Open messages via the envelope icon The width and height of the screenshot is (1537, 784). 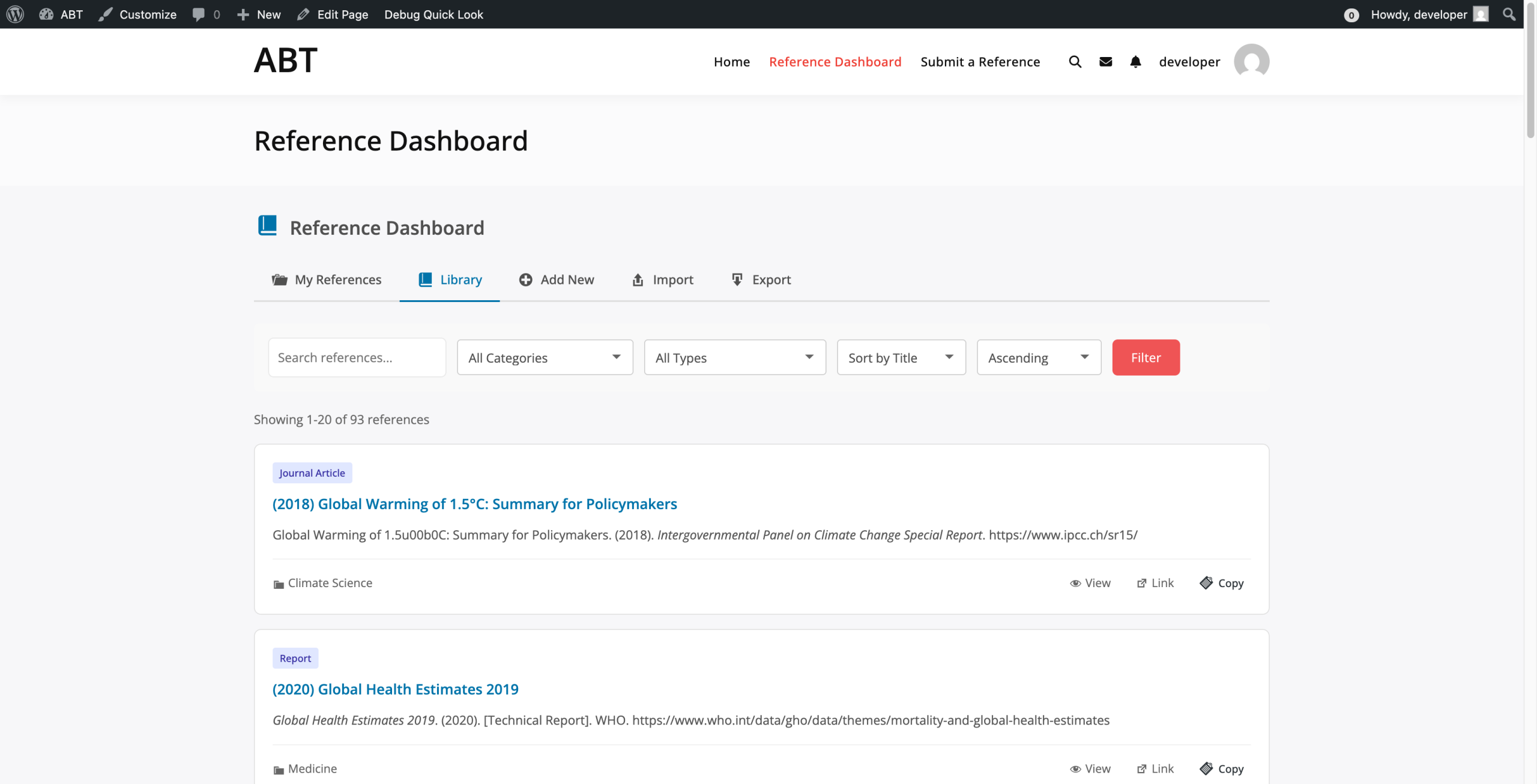1105,62
